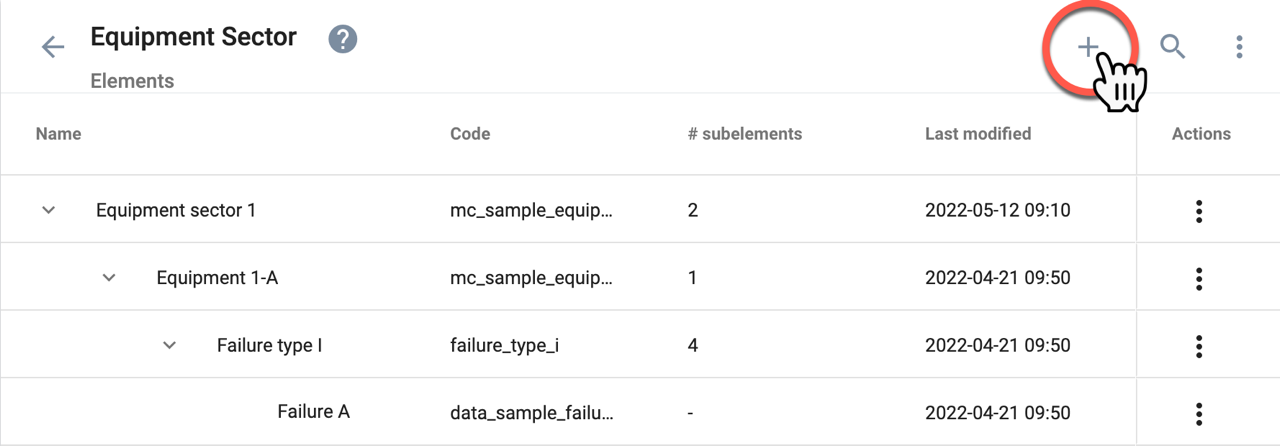
Task: Collapse the Failure type I row
Action: 170,345
